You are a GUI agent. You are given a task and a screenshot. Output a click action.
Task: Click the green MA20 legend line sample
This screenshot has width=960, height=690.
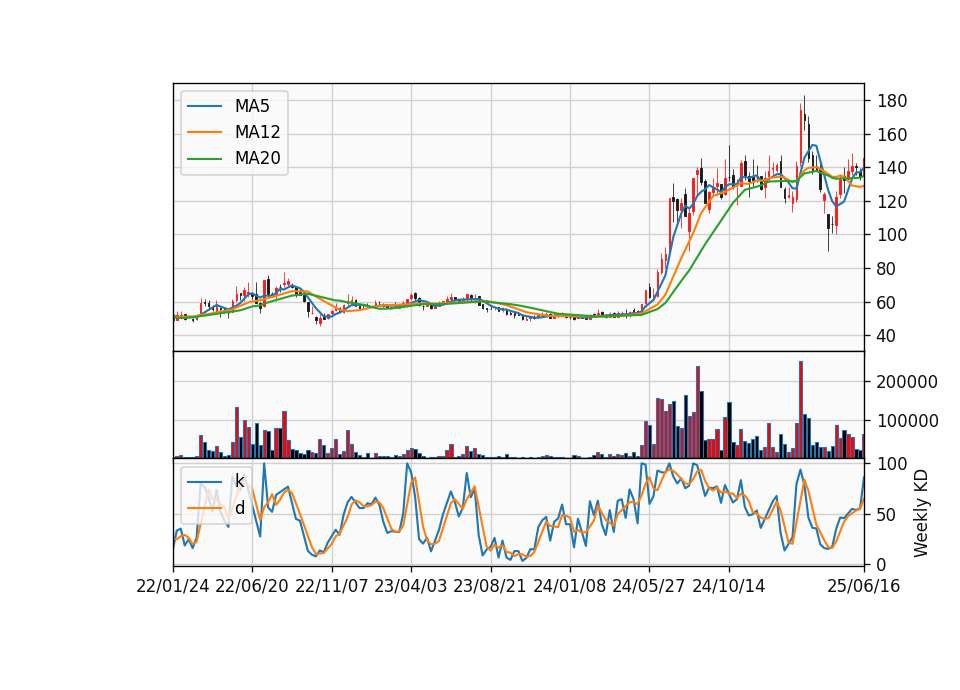click(x=204, y=158)
